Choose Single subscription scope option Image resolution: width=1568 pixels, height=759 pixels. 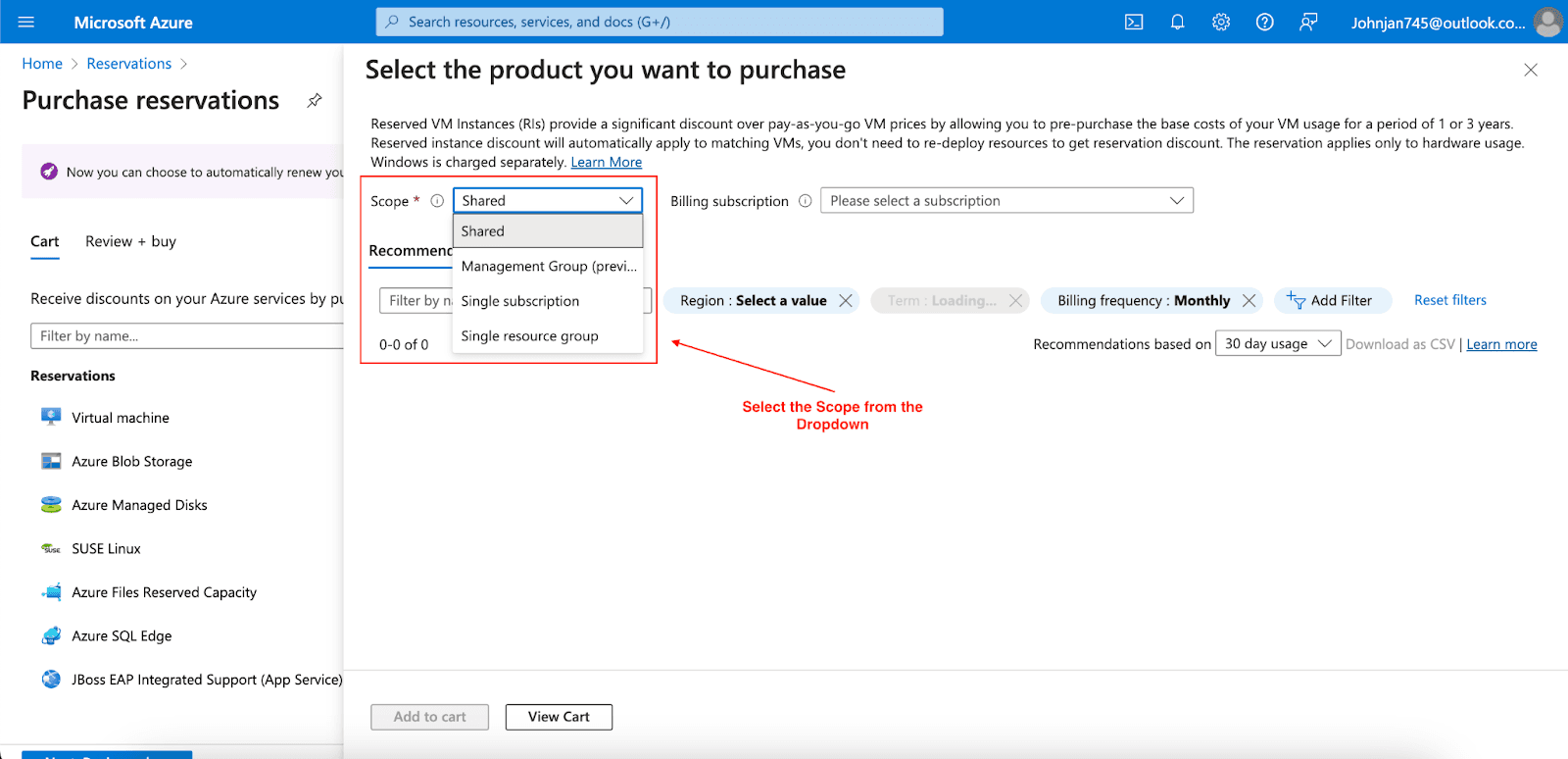pyautogui.click(x=548, y=301)
